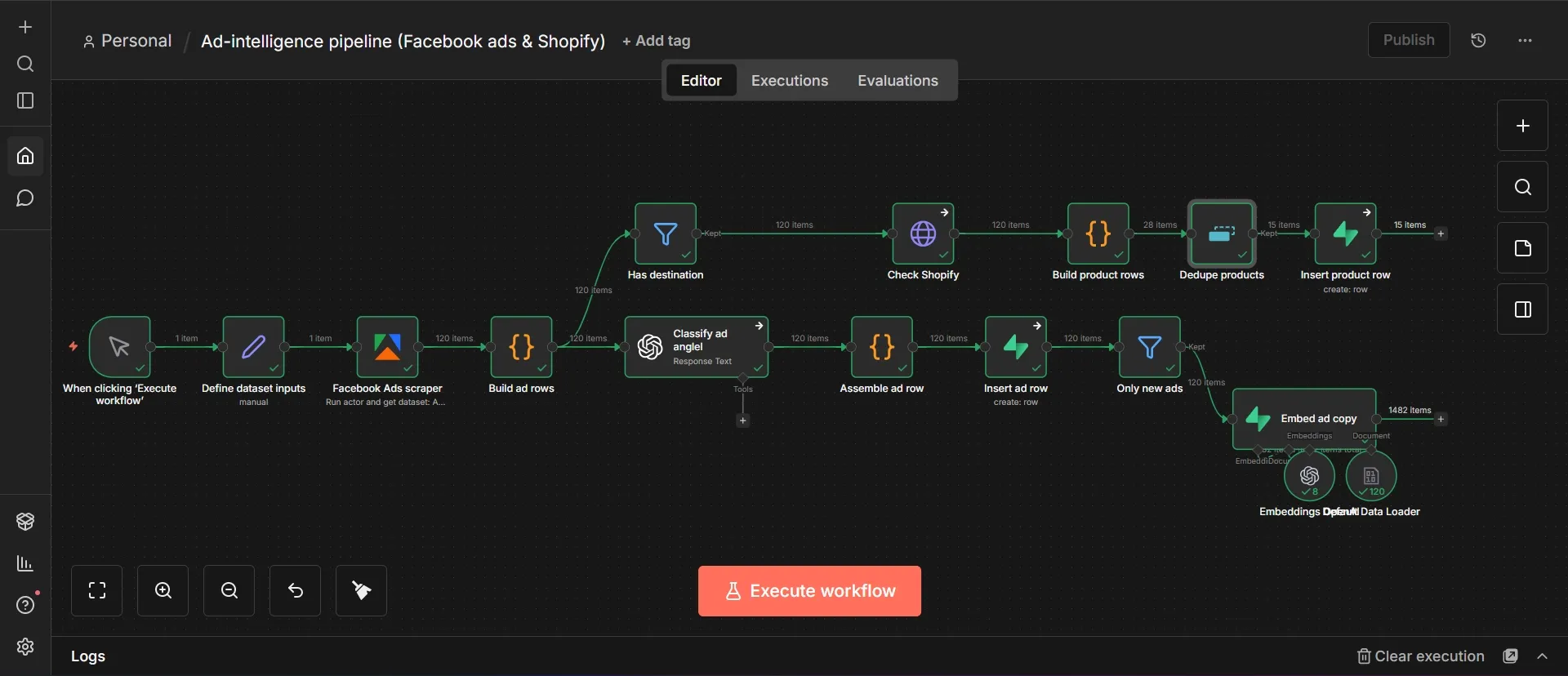Toggle the left sidebar layout

click(25, 100)
